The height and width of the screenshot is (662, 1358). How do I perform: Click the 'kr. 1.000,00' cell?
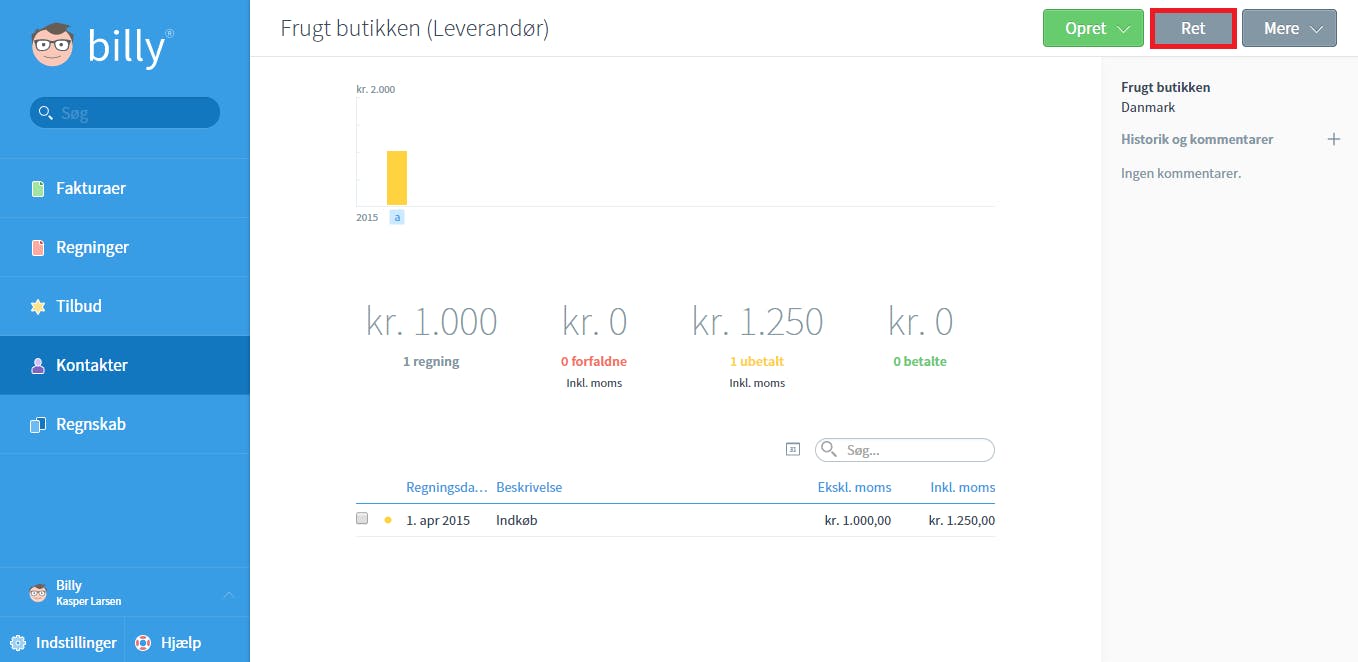[858, 520]
